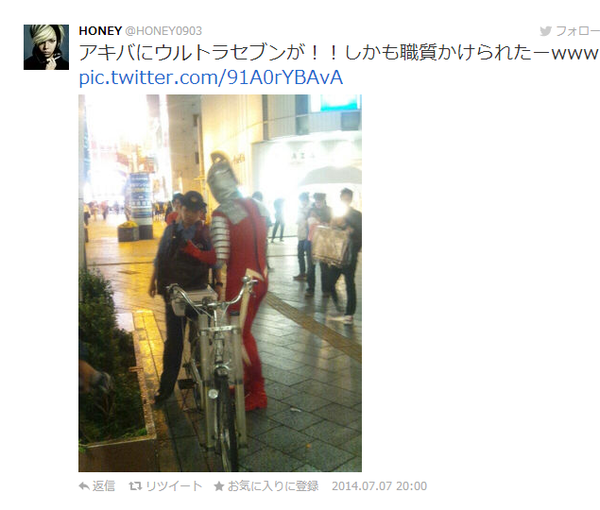Select the 返信 reply label

(x=104, y=486)
